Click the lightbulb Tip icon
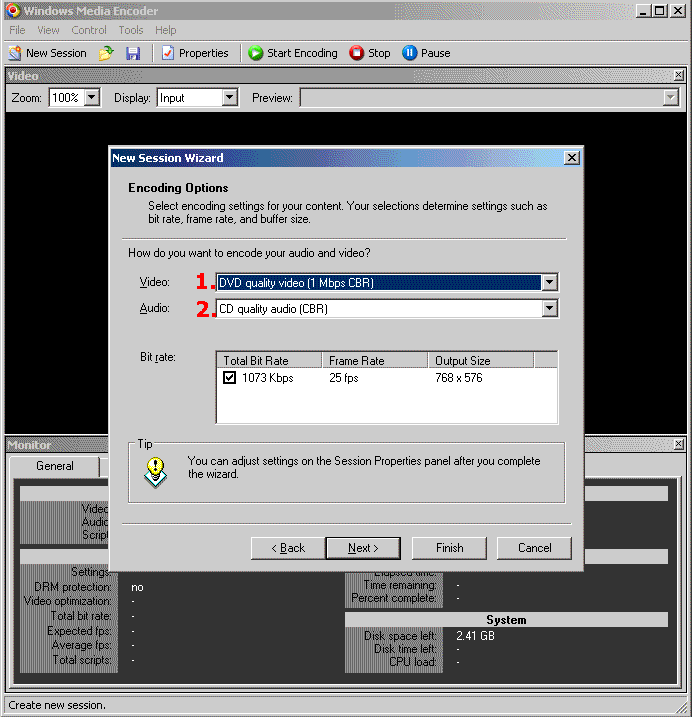The width and height of the screenshot is (692, 717). tap(156, 473)
